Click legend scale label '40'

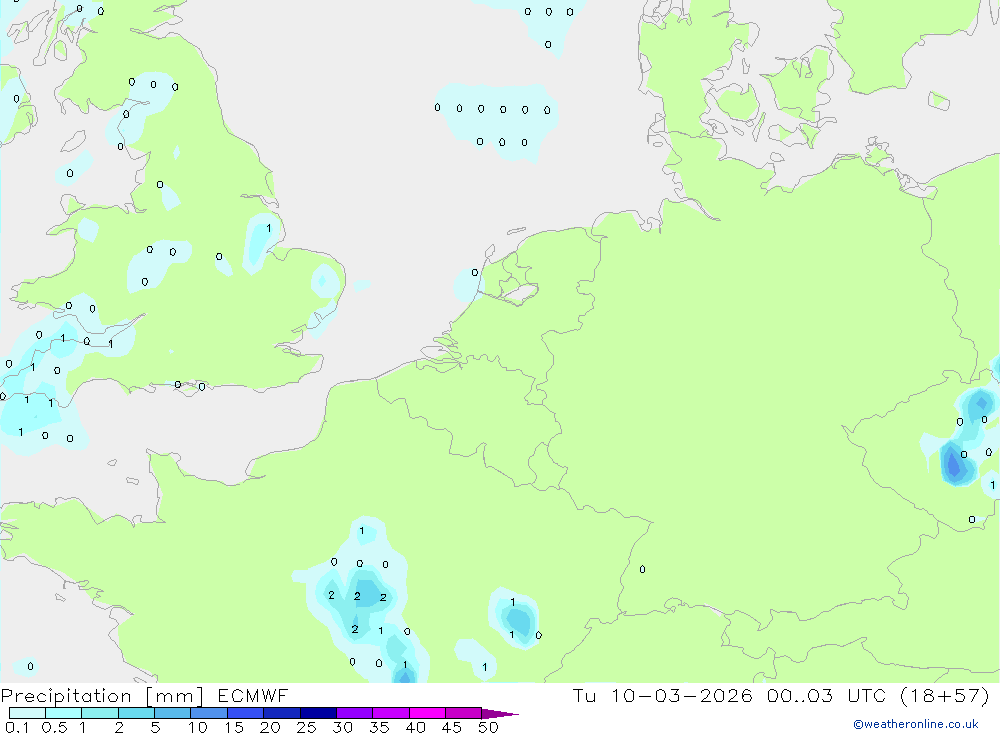416,727
